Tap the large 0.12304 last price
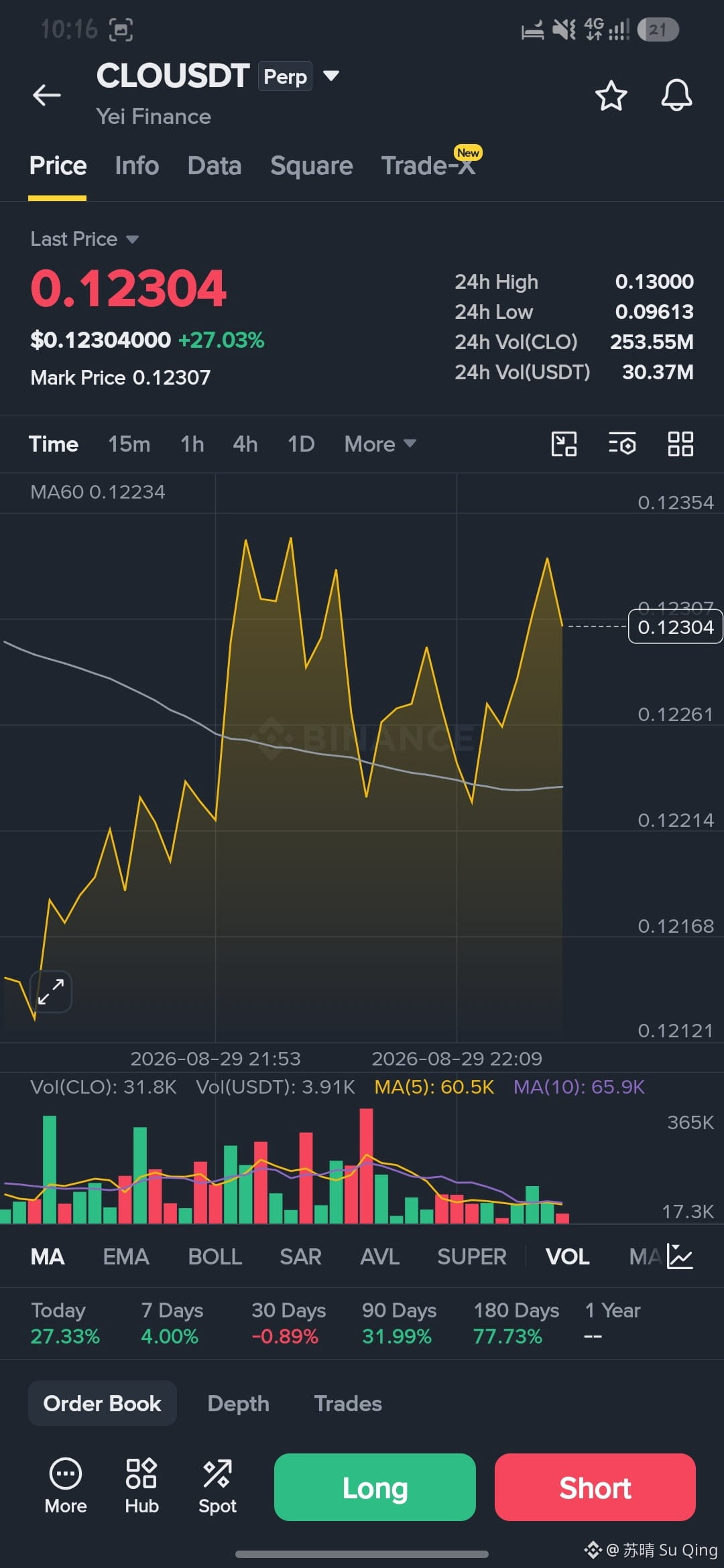 coord(128,289)
